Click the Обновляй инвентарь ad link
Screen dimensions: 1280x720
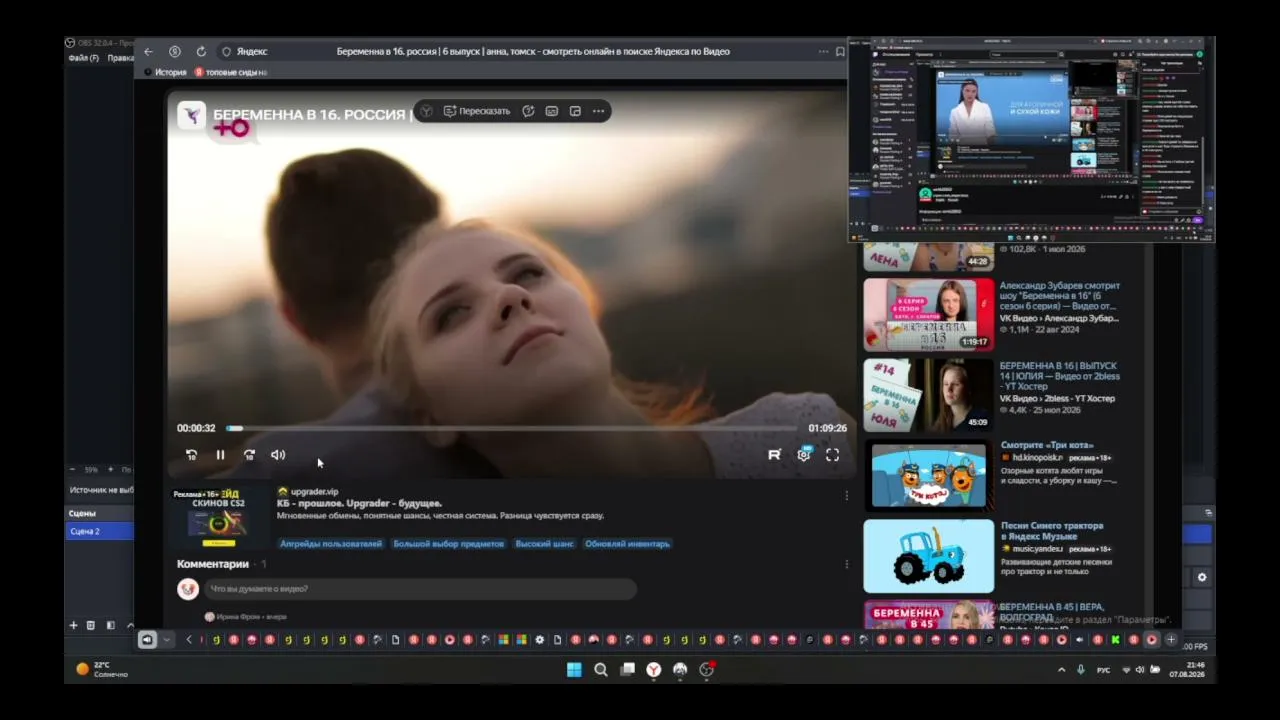pyautogui.click(x=627, y=544)
